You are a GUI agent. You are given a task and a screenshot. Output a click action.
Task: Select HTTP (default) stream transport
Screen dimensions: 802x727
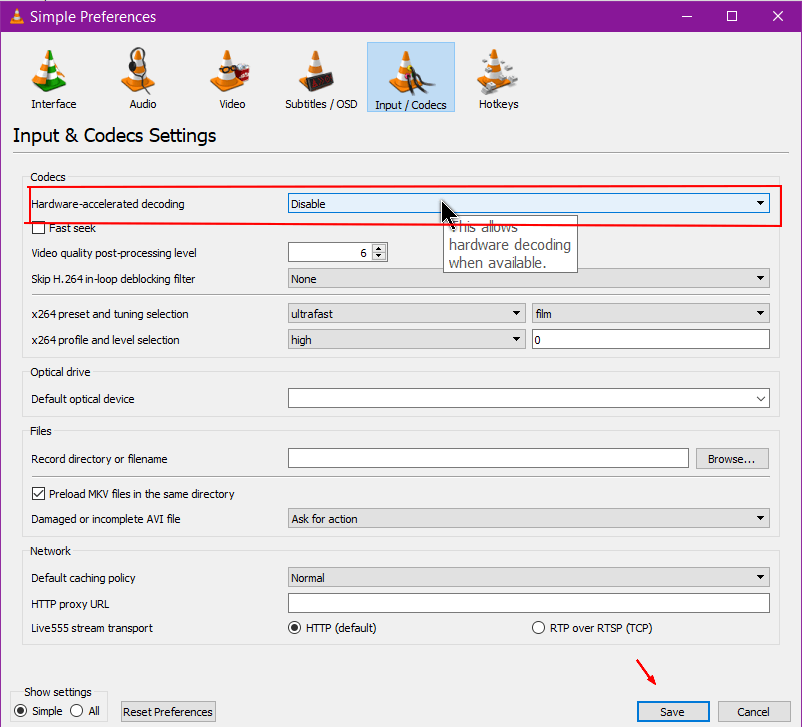coord(295,628)
